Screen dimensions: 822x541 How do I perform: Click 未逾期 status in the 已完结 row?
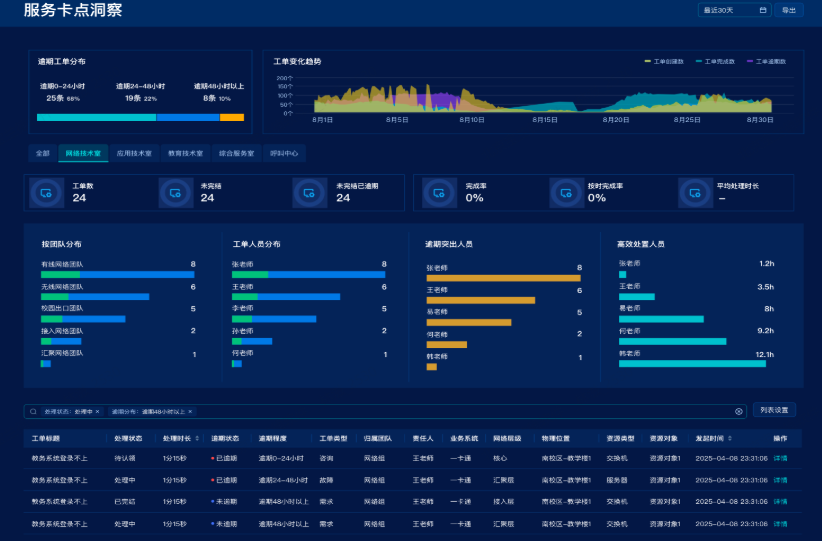[x=224, y=502]
